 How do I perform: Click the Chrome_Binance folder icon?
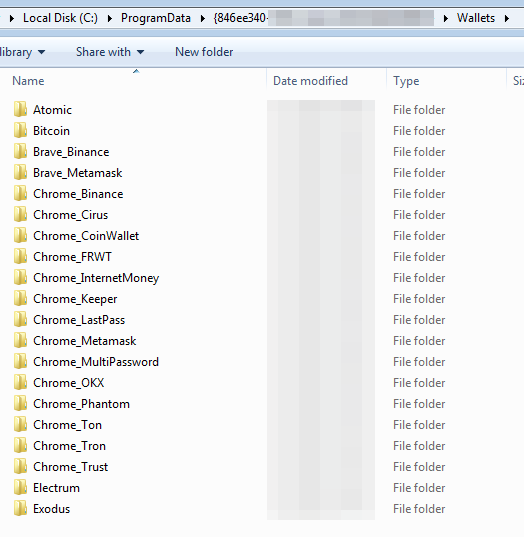click(20, 193)
